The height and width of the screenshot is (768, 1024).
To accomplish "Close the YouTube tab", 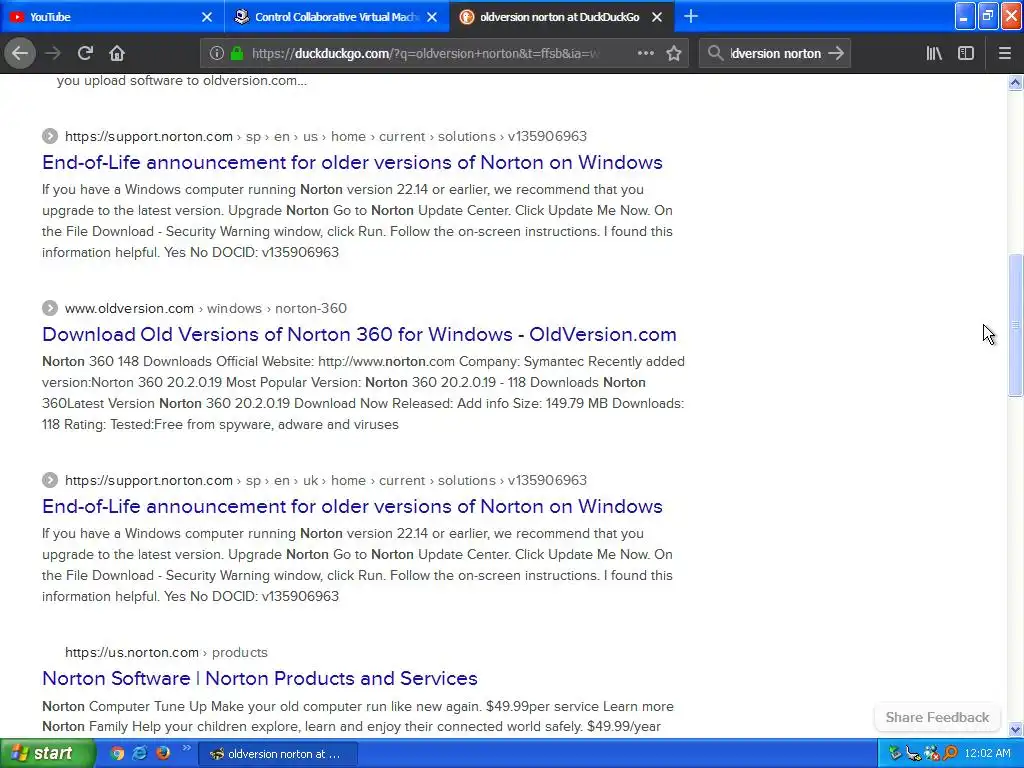I will click(x=207, y=17).
